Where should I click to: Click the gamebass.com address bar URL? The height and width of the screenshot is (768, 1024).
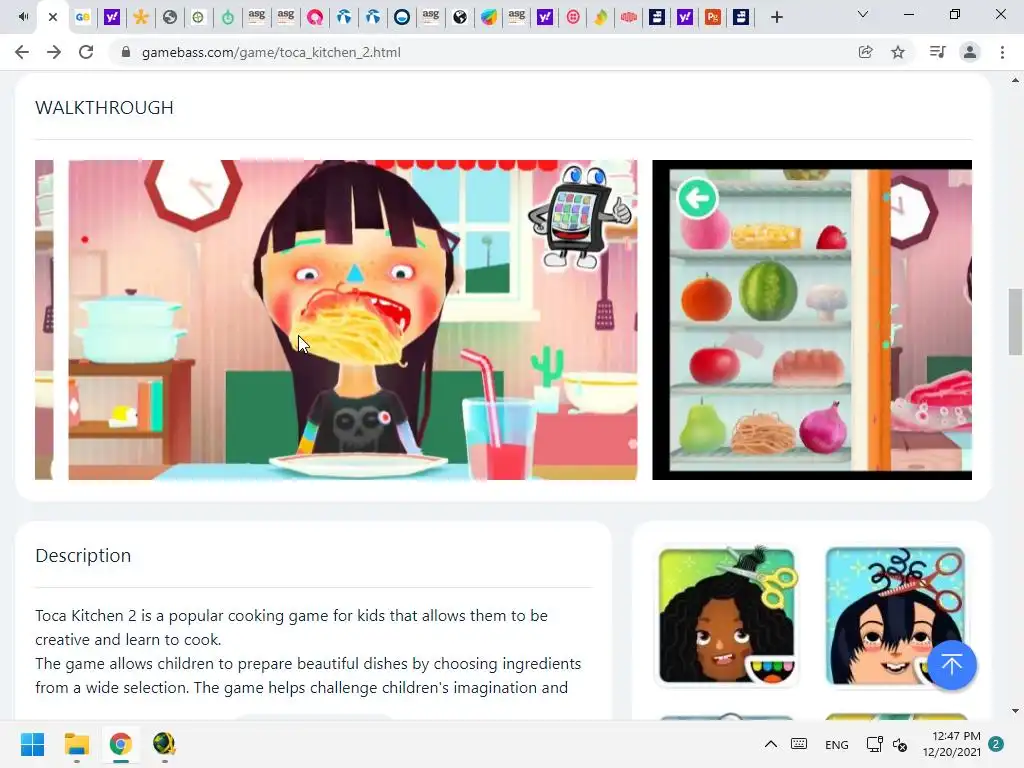[x=271, y=52]
